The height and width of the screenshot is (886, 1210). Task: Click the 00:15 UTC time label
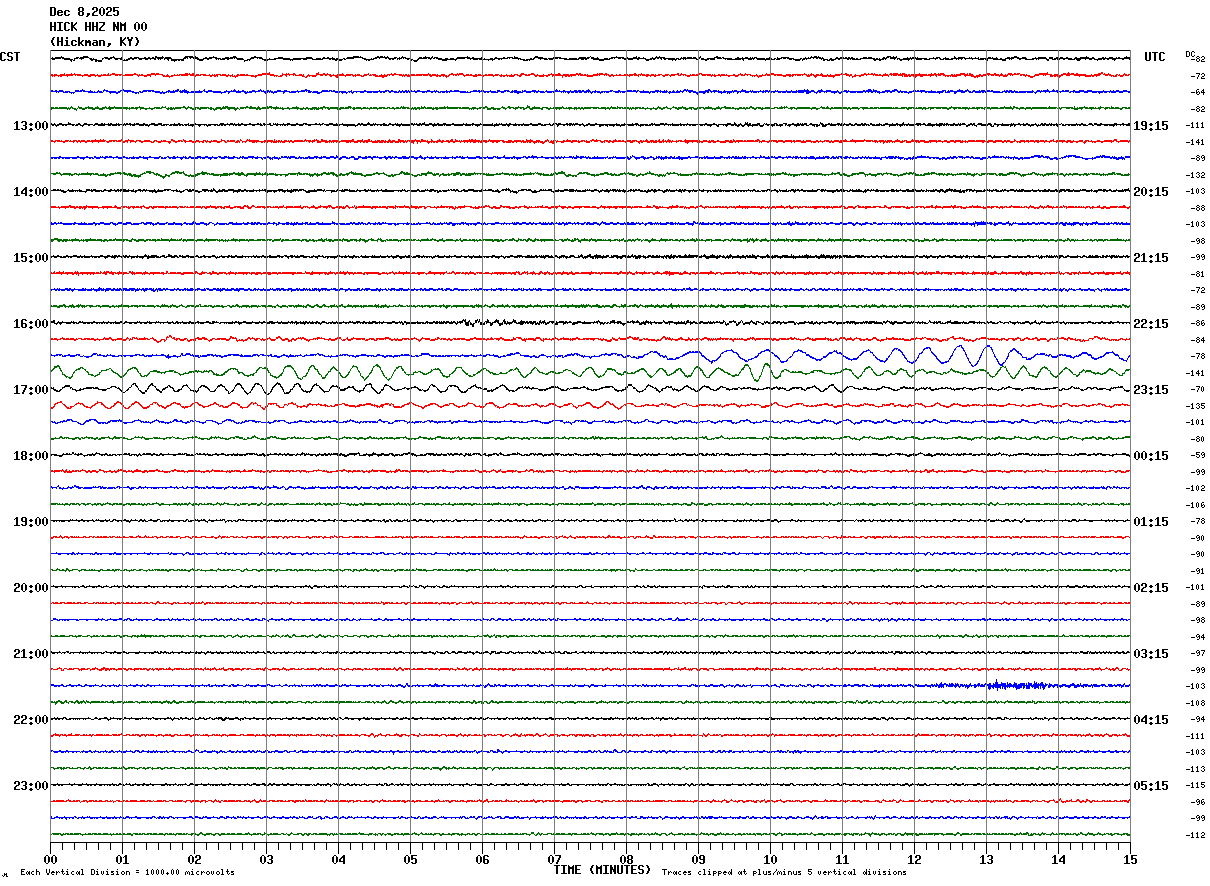pos(1151,456)
